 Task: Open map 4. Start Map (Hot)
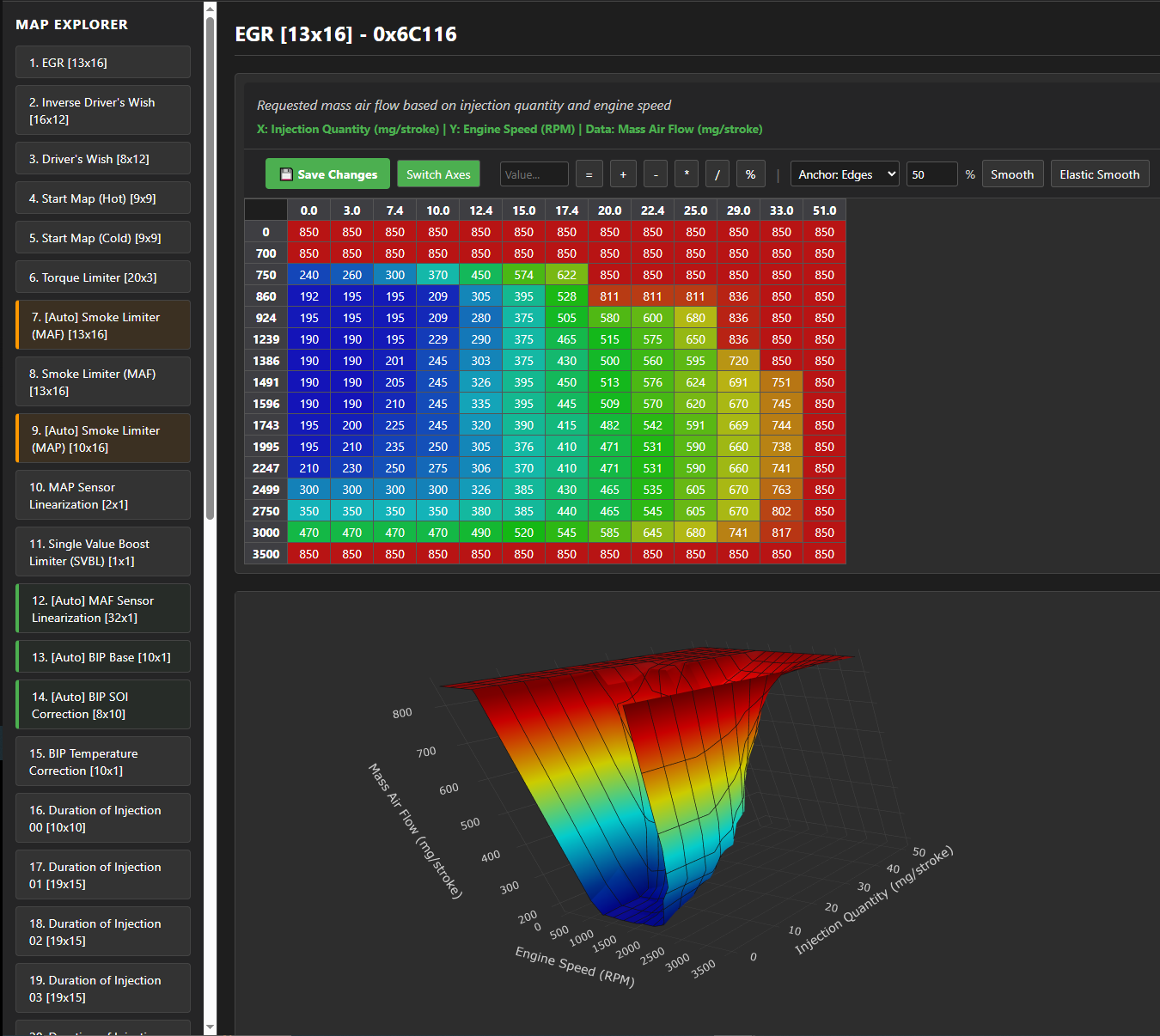[103, 198]
